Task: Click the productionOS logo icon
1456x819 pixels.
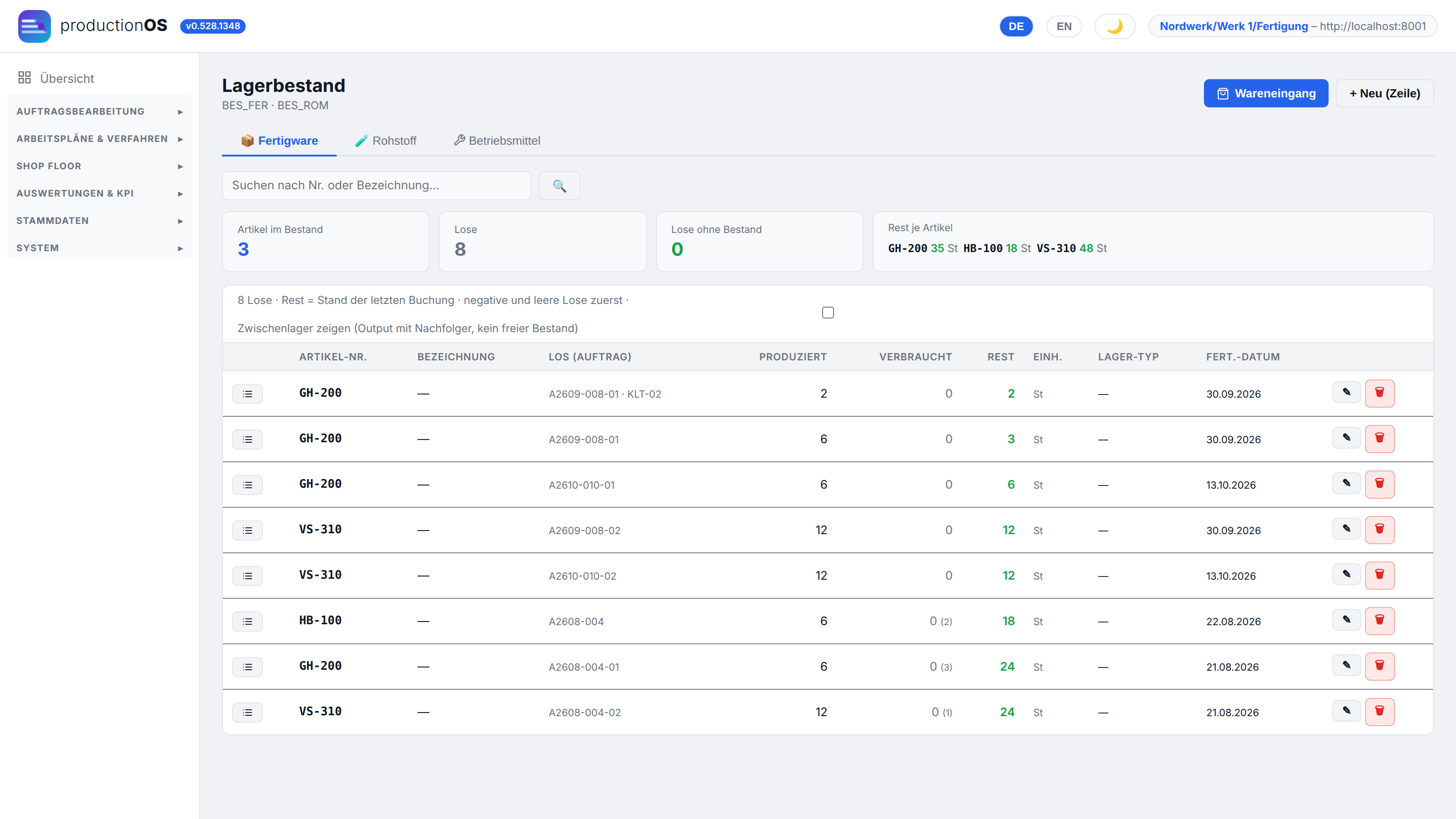Action: click(x=35, y=26)
